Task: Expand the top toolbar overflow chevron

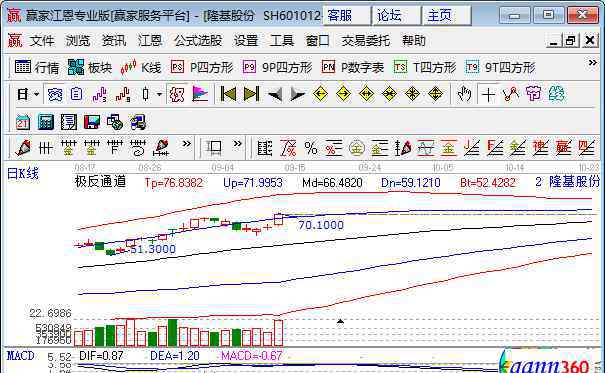Action: [x=592, y=62]
